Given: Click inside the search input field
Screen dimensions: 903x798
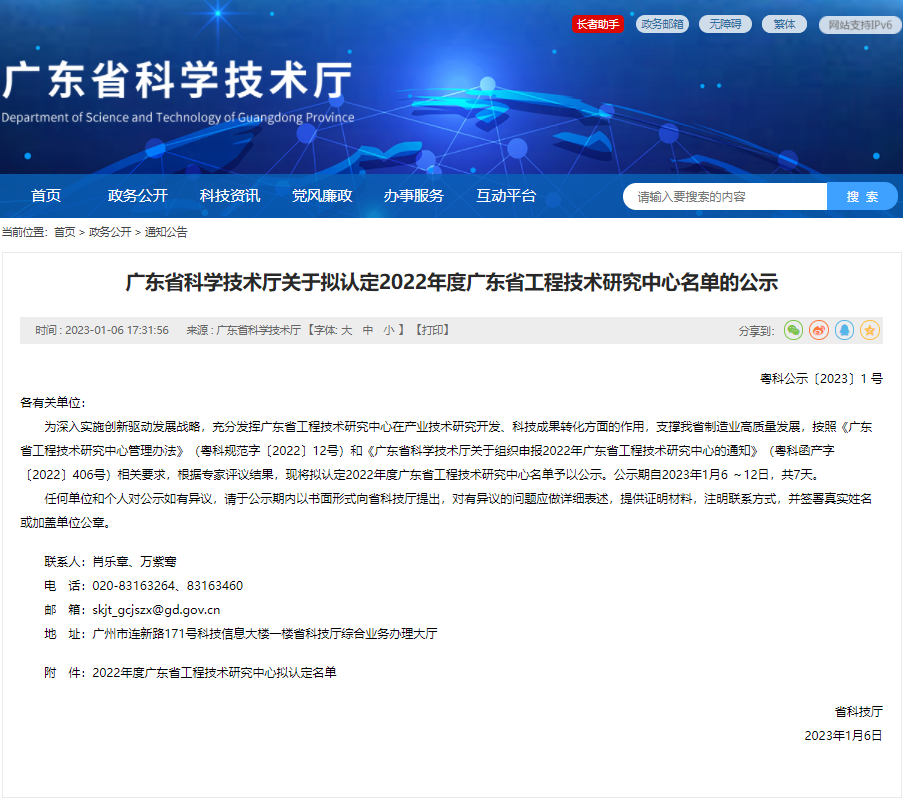Looking at the screenshot, I should click(720, 196).
